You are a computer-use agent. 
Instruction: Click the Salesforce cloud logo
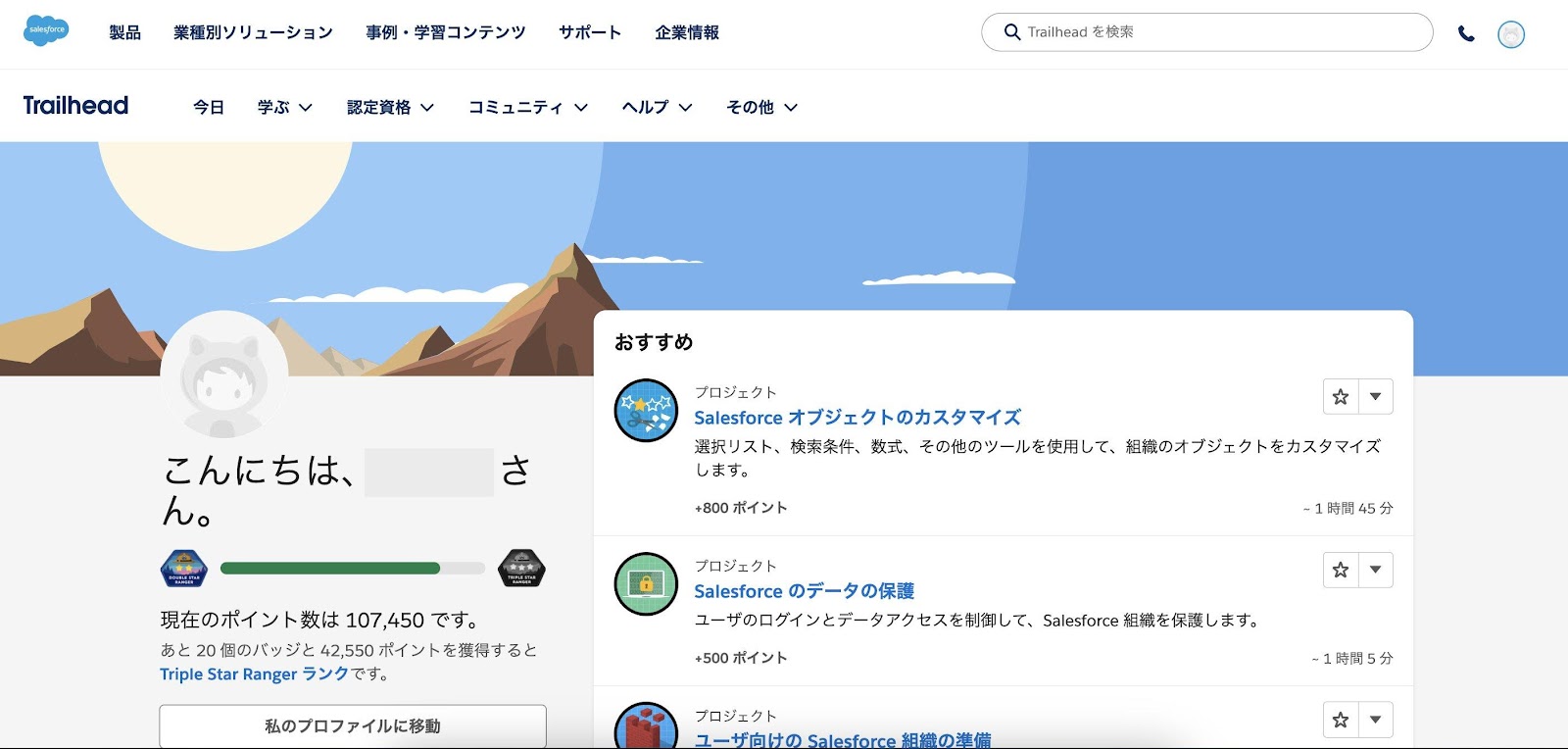[46, 30]
